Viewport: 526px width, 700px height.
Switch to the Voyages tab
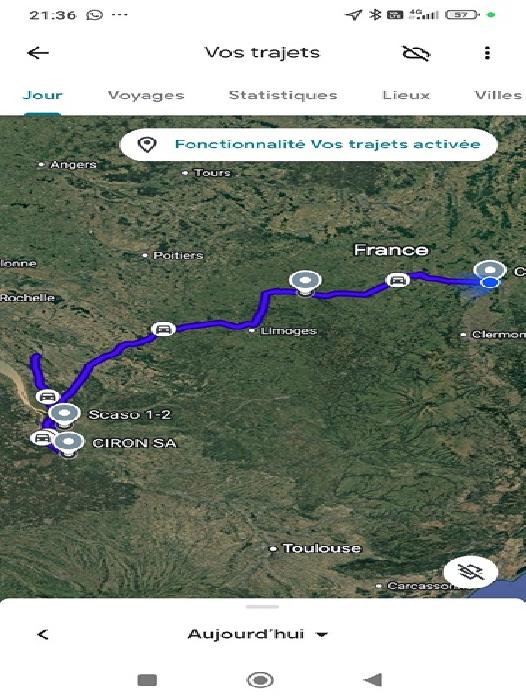pyautogui.click(x=146, y=95)
